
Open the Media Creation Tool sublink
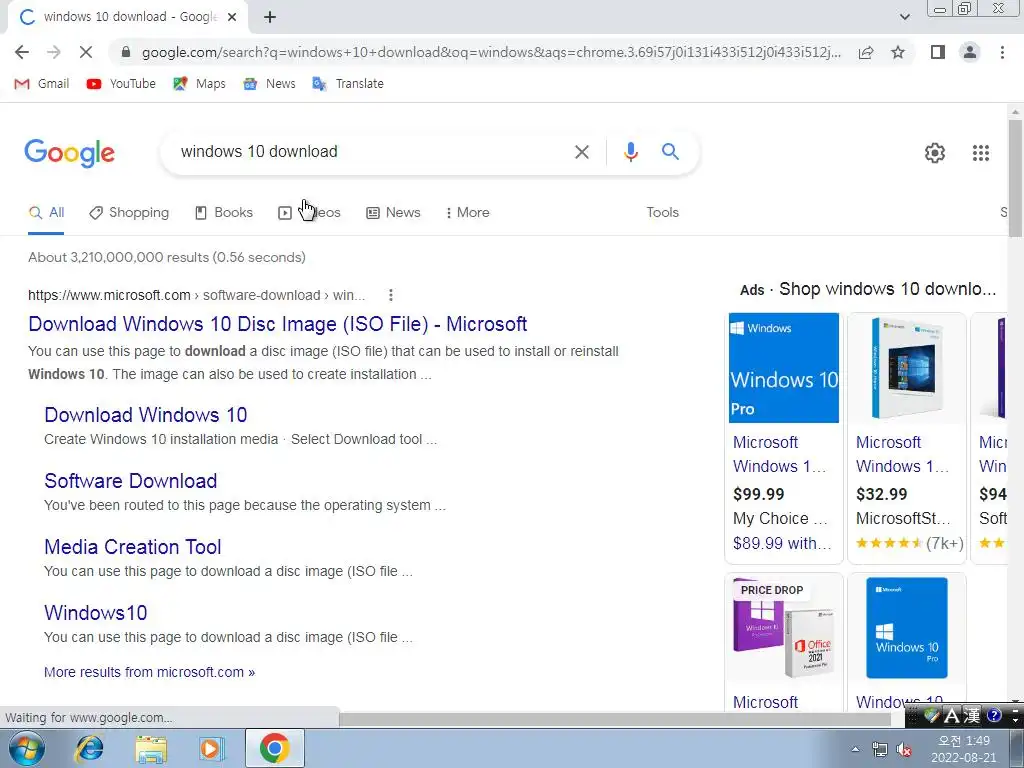133,547
